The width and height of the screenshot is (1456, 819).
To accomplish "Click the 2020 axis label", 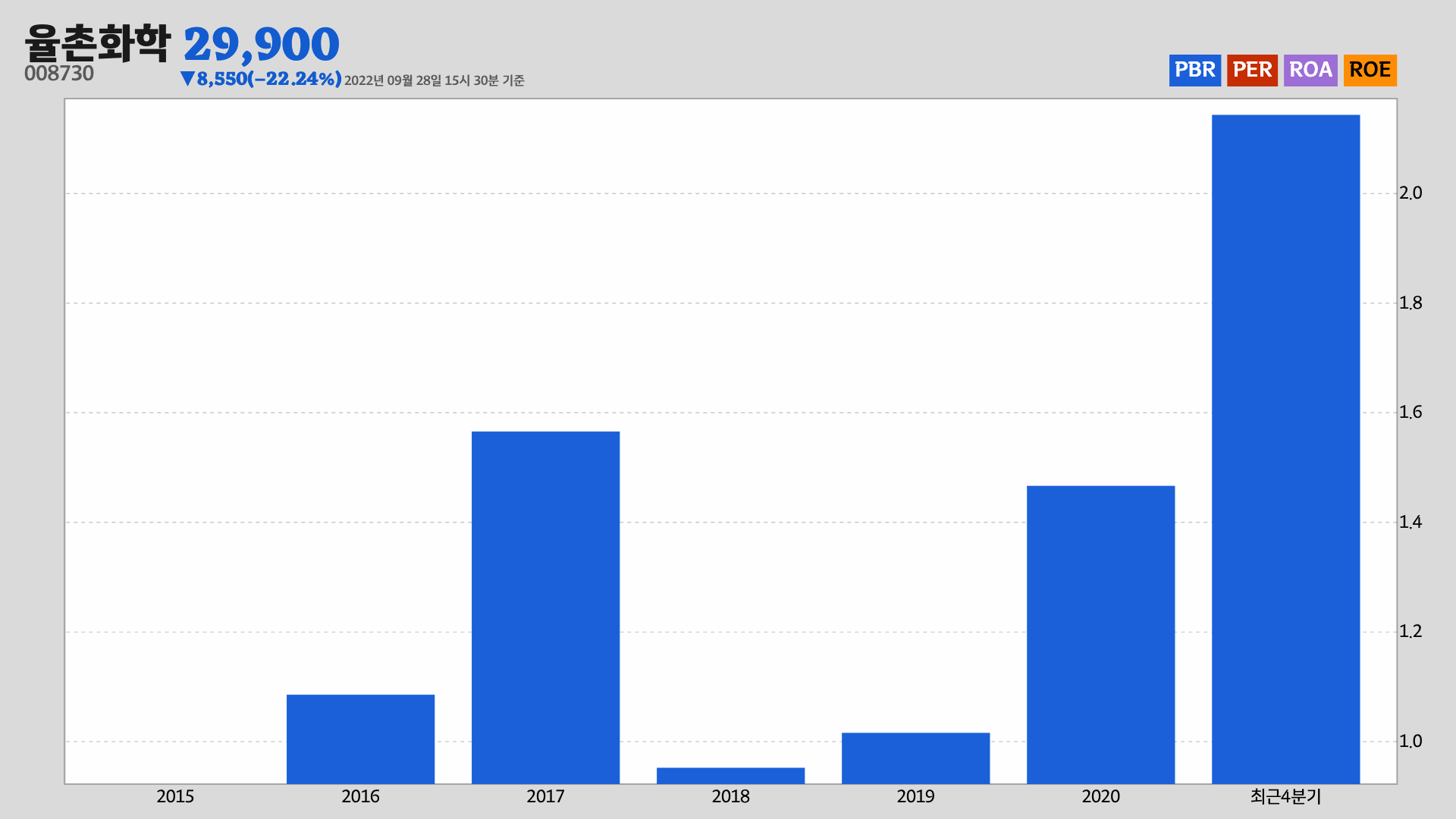I will 1100,796.
